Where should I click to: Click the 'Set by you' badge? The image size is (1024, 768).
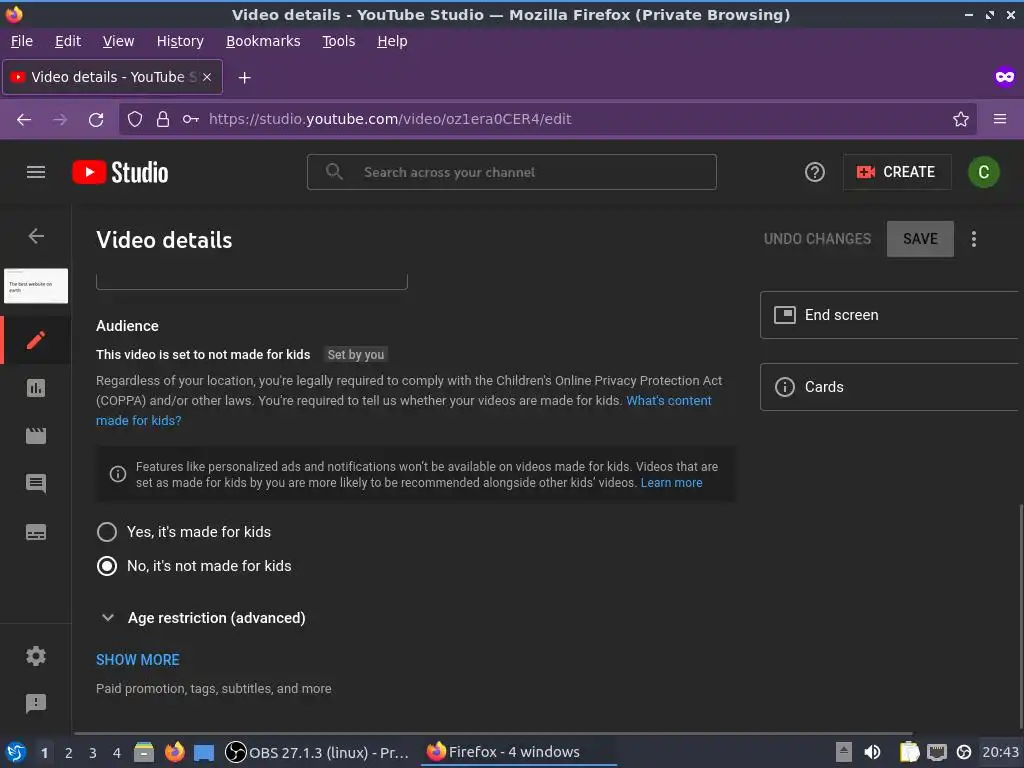356,355
